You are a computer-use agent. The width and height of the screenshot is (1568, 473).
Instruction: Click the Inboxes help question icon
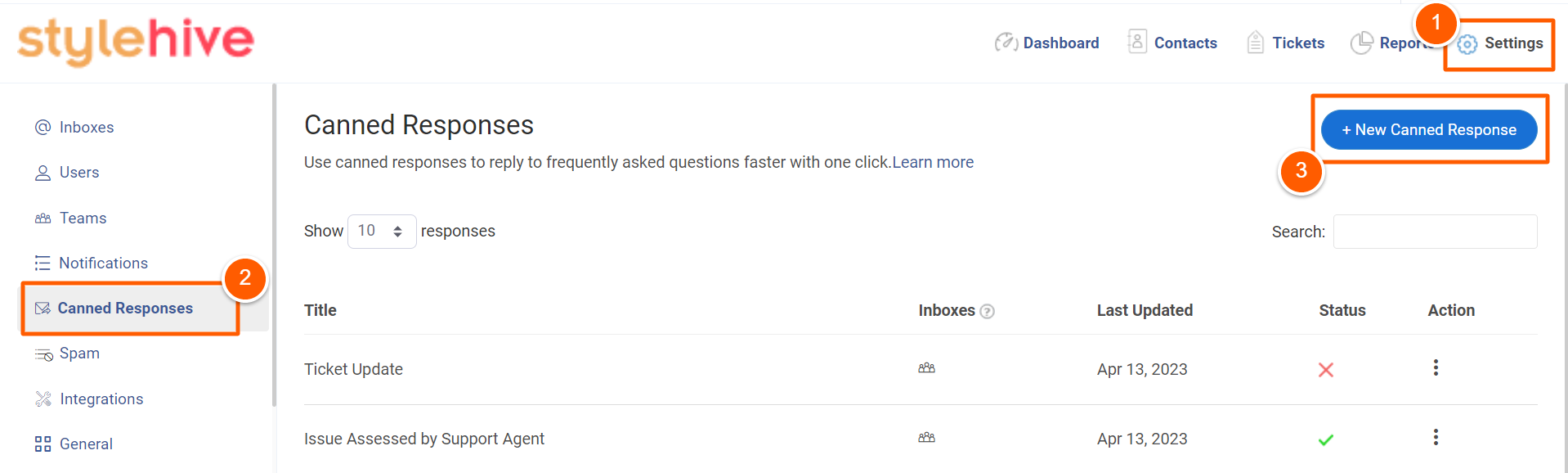coord(988,311)
